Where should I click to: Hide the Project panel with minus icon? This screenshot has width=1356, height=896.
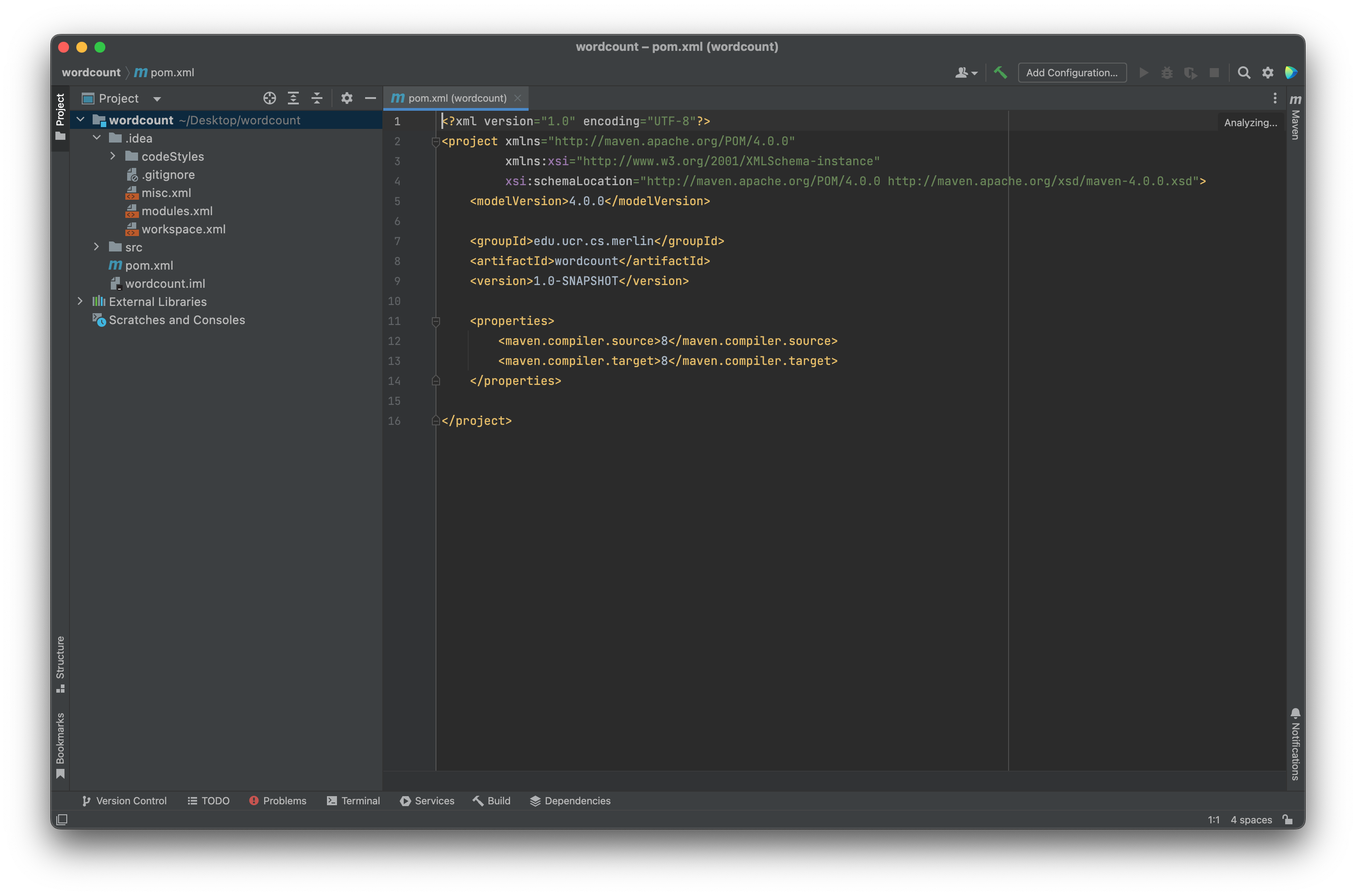tap(371, 98)
